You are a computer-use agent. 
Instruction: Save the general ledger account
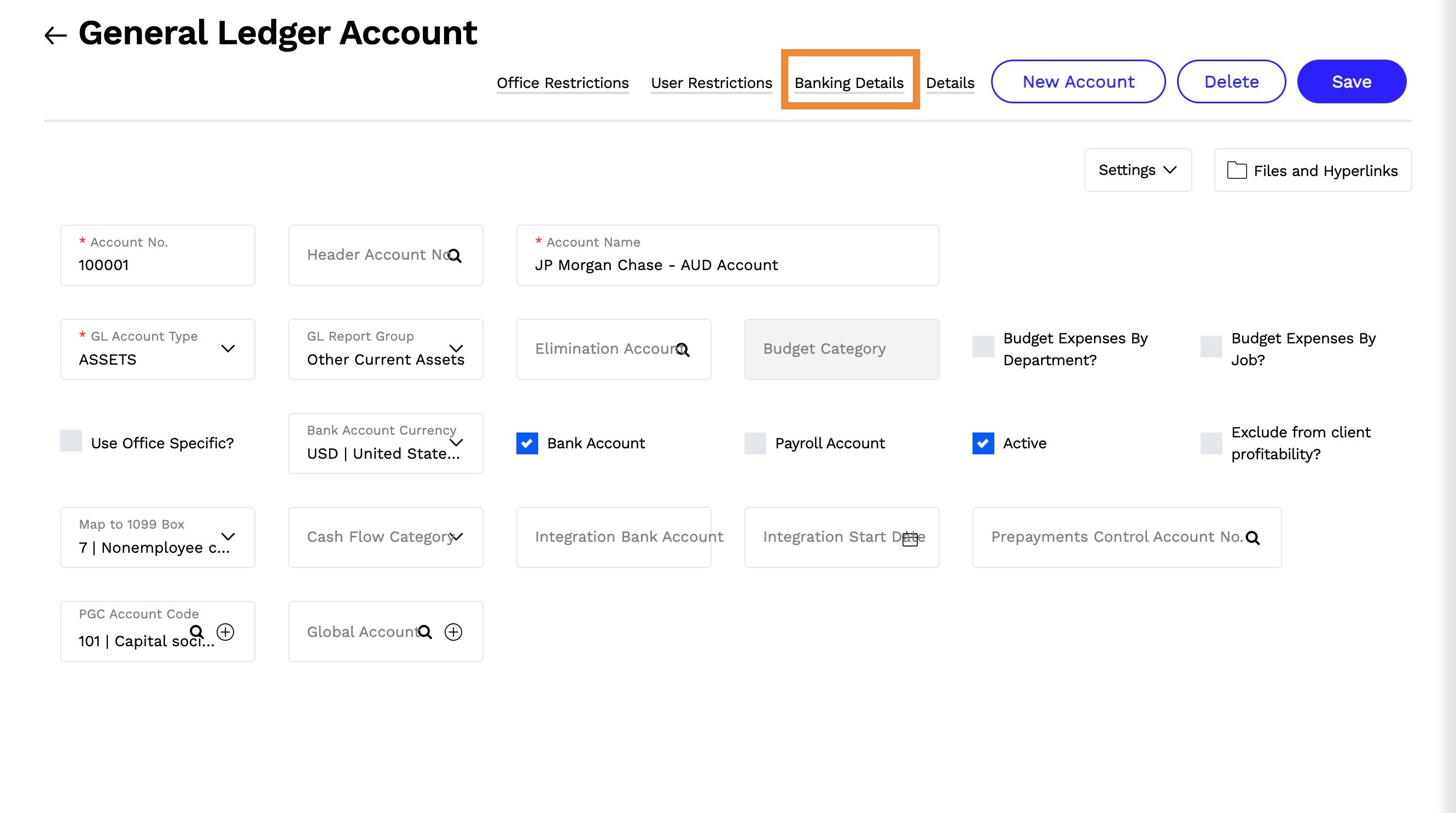(x=1352, y=81)
